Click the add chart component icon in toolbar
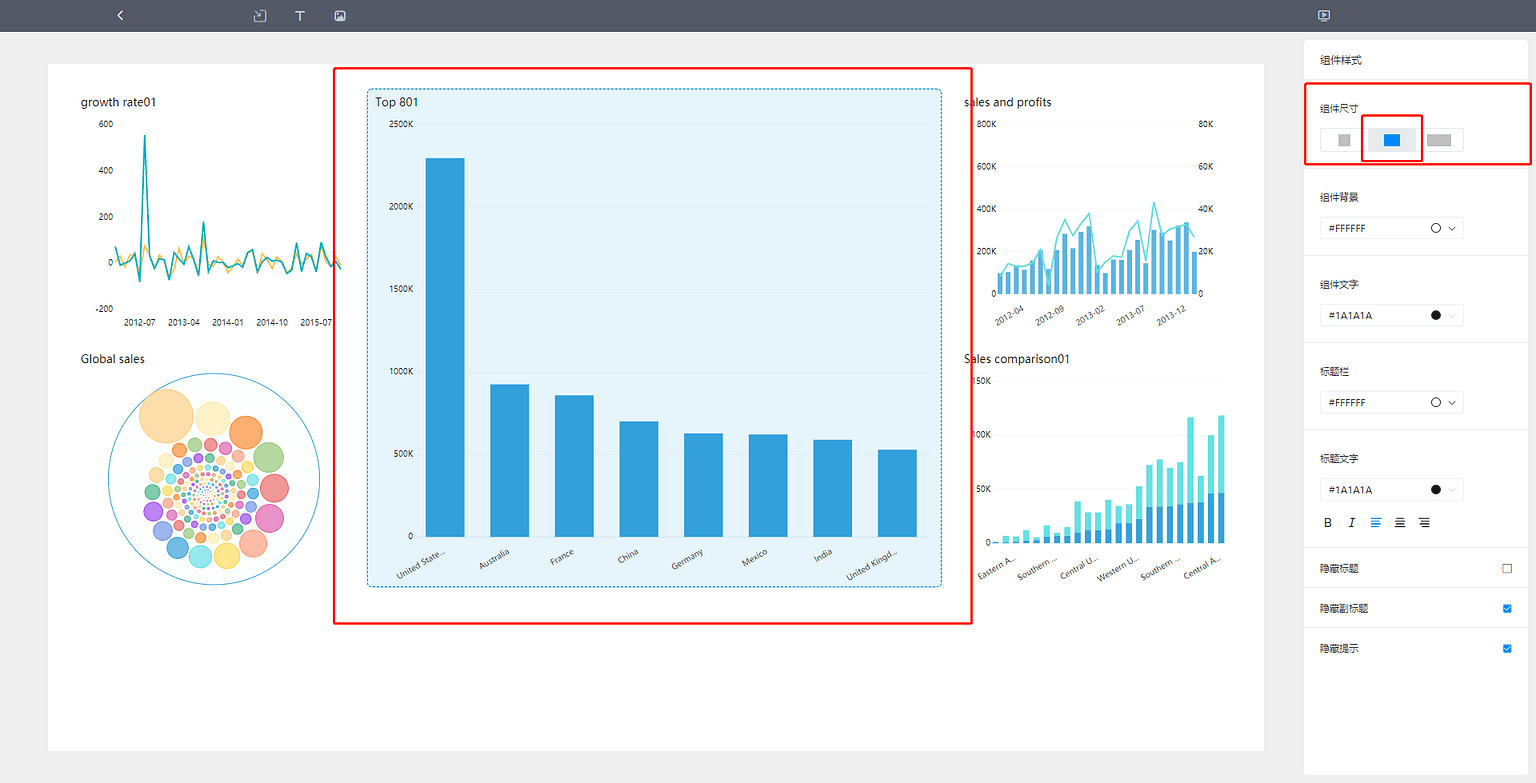 click(260, 16)
